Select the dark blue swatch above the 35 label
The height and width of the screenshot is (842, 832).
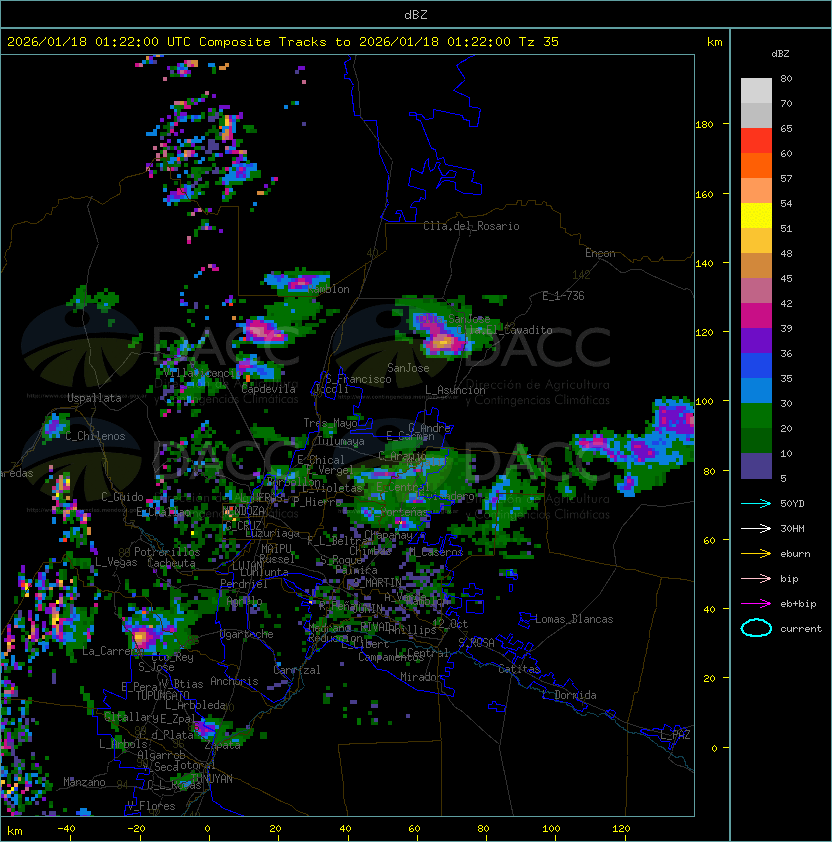[756, 366]
